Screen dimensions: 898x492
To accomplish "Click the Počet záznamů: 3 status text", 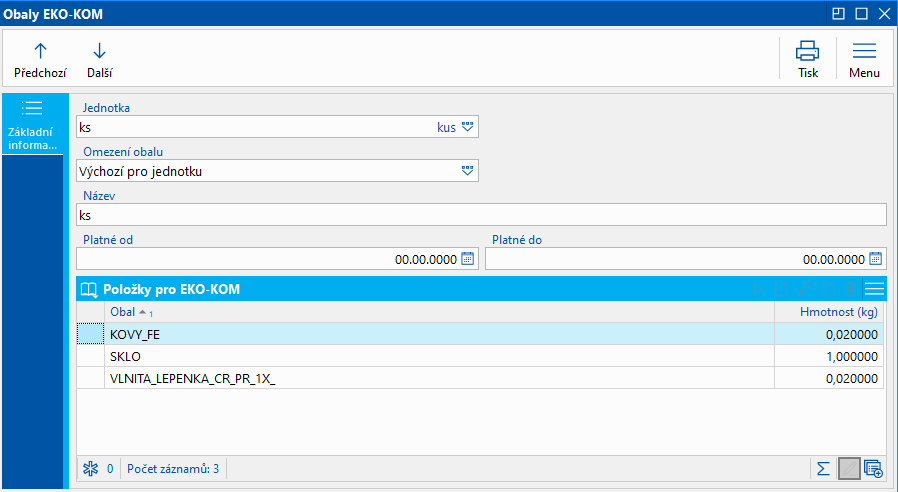I will click(x=173, y=469).
